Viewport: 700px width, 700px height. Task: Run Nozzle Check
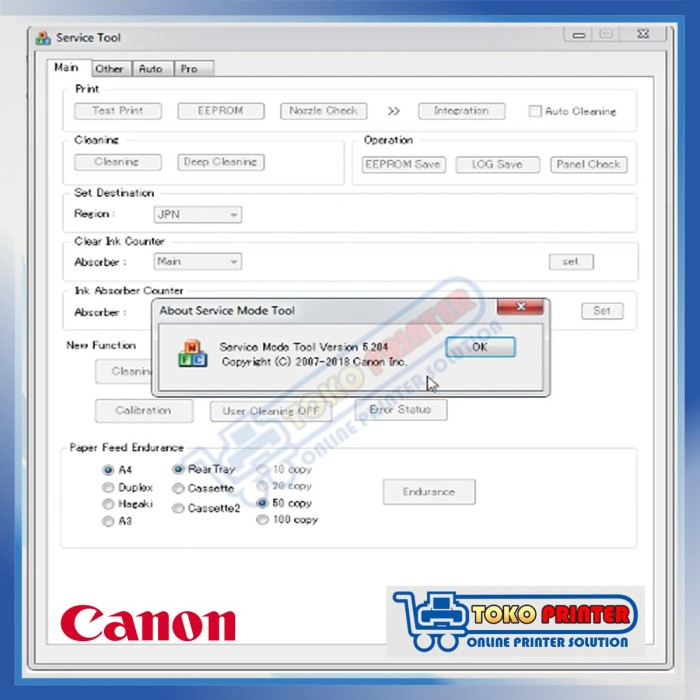324,111
